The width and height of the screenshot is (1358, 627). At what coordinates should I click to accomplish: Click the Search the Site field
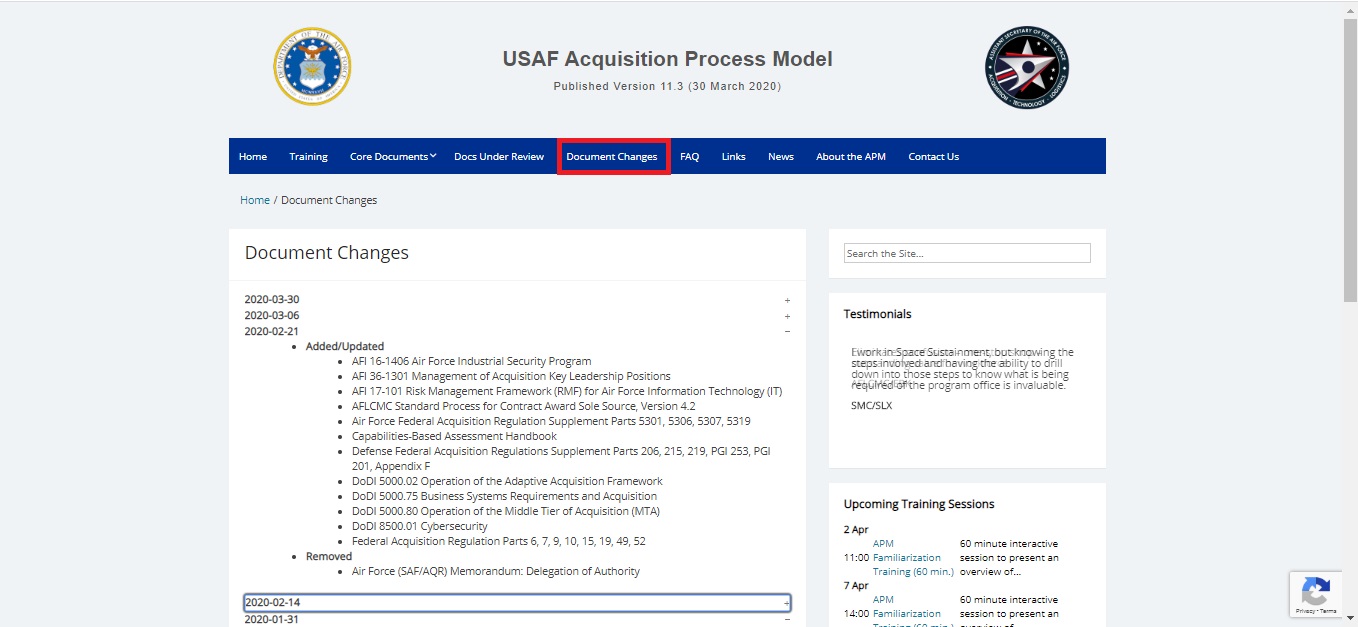(x=966, y=253)
